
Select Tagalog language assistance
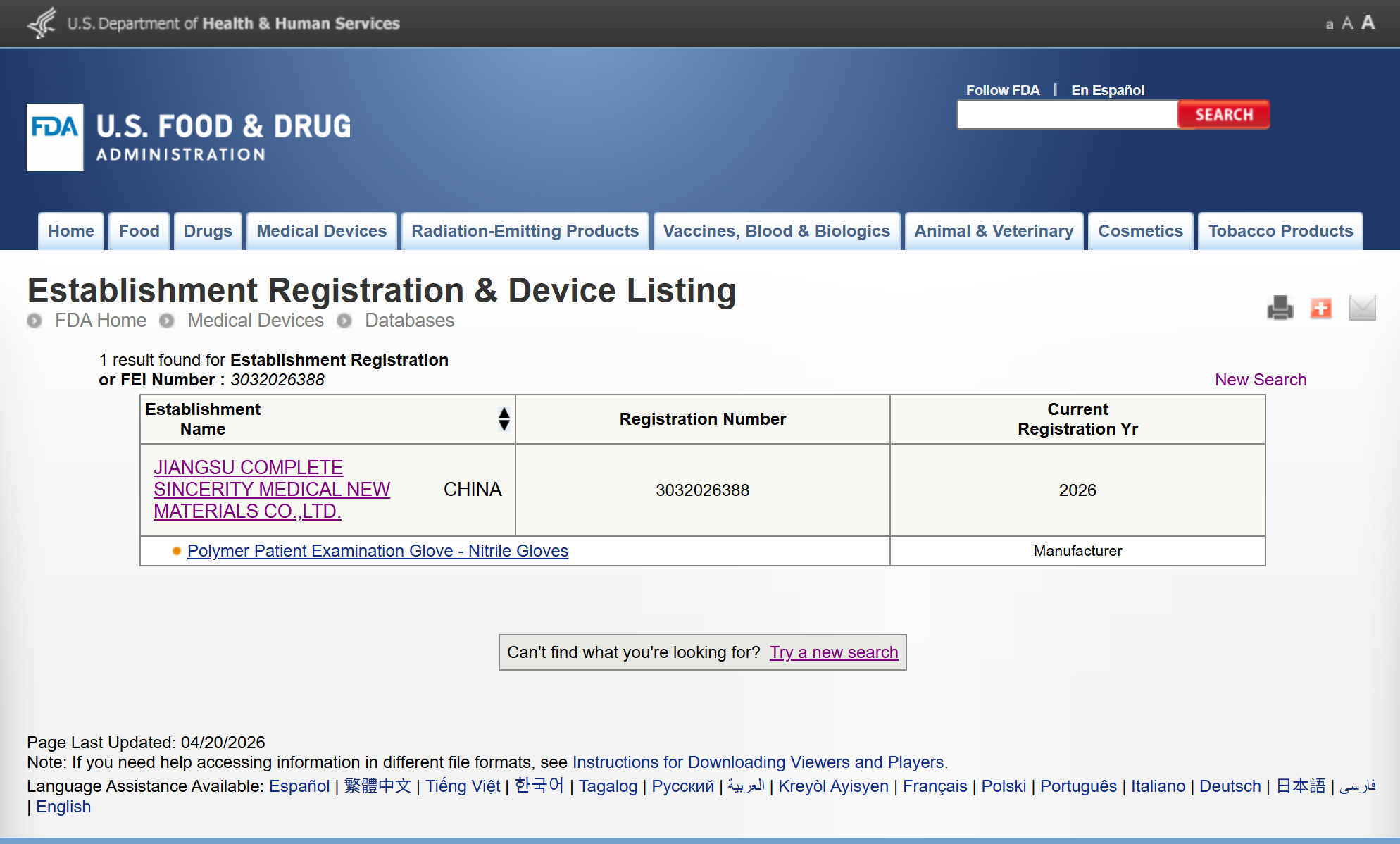pos(608,786)
